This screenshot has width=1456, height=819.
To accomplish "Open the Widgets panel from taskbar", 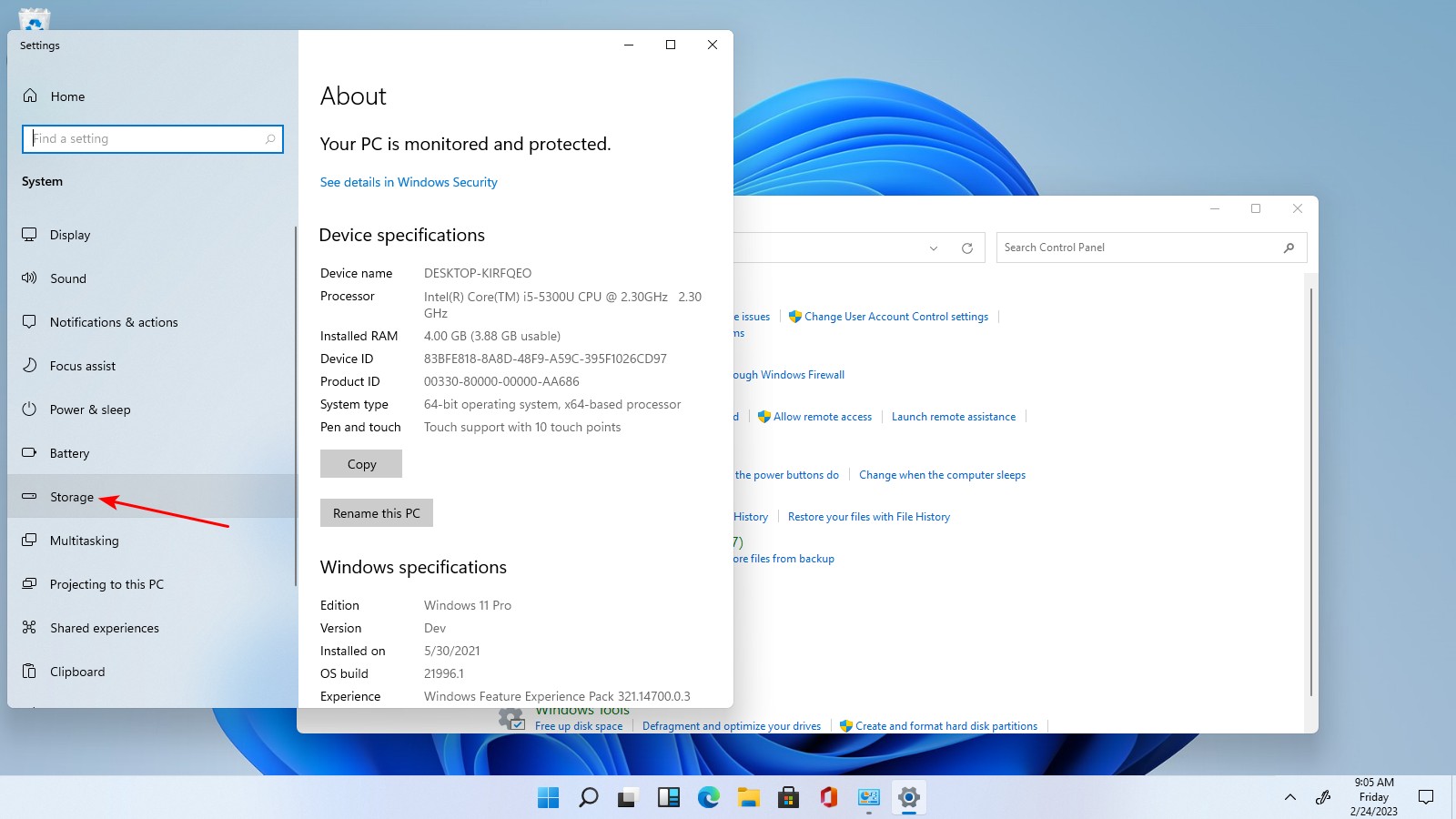I will (x=669, y=797).
